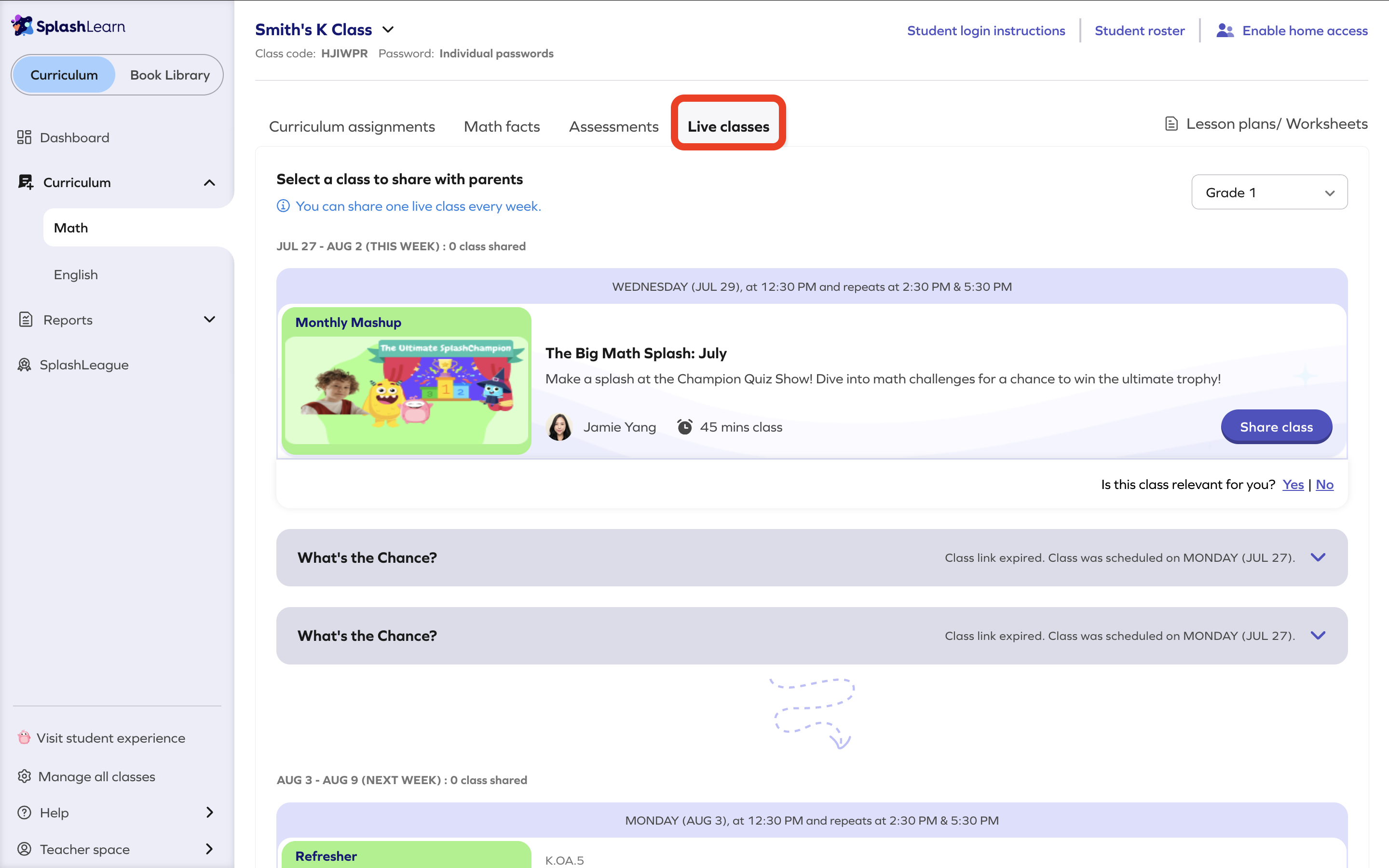
Task: Click the SplashLeague badge icon
Action: pos(24,365)
